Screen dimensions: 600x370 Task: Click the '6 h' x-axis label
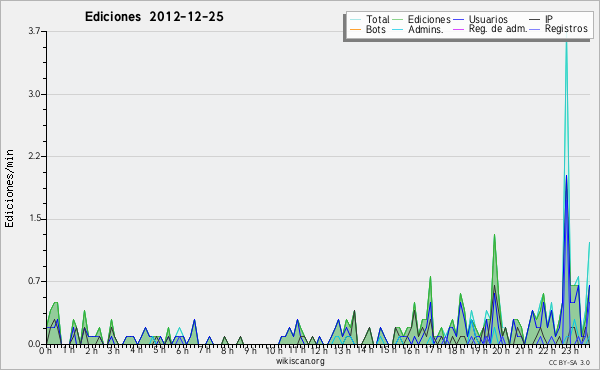click(x=182, y=351)
